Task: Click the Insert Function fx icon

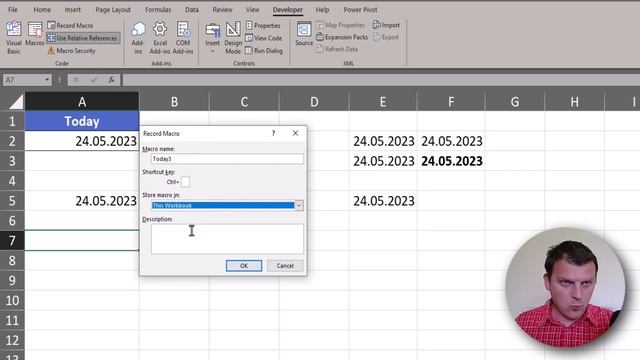Action: [111, 80]
